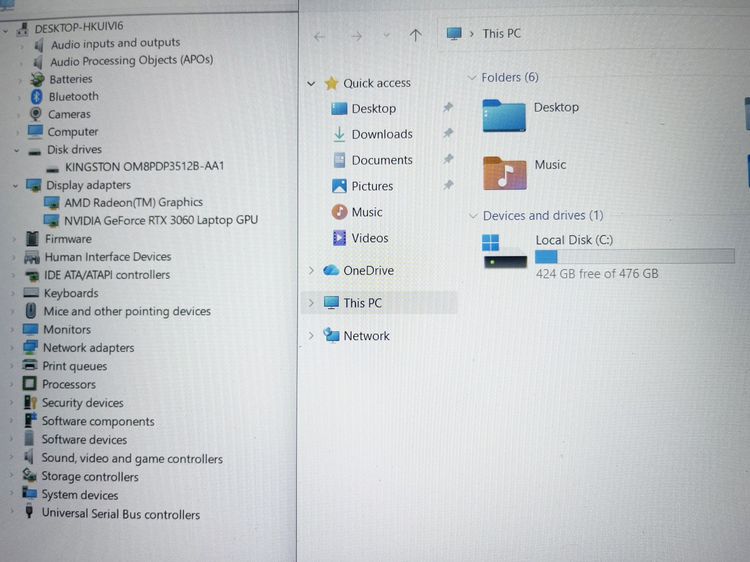Viewport: 750px width, 562px height.
Task: Click This PC in the address bar
Action: 501,33
